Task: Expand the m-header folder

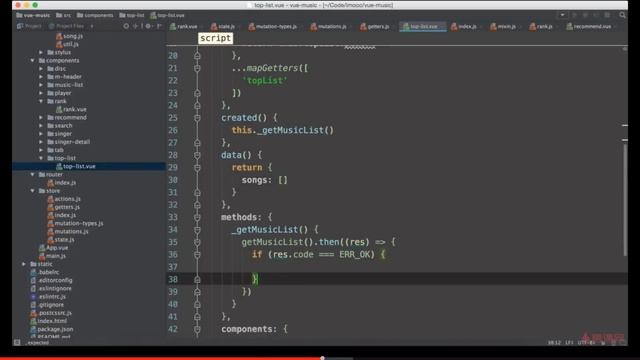Action: point(41,77)
